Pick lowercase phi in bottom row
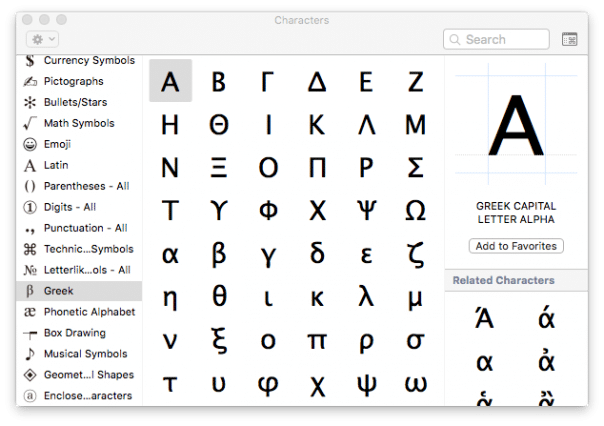The height and width of the screenshot is (426, 604). click(x=268, y=385)
